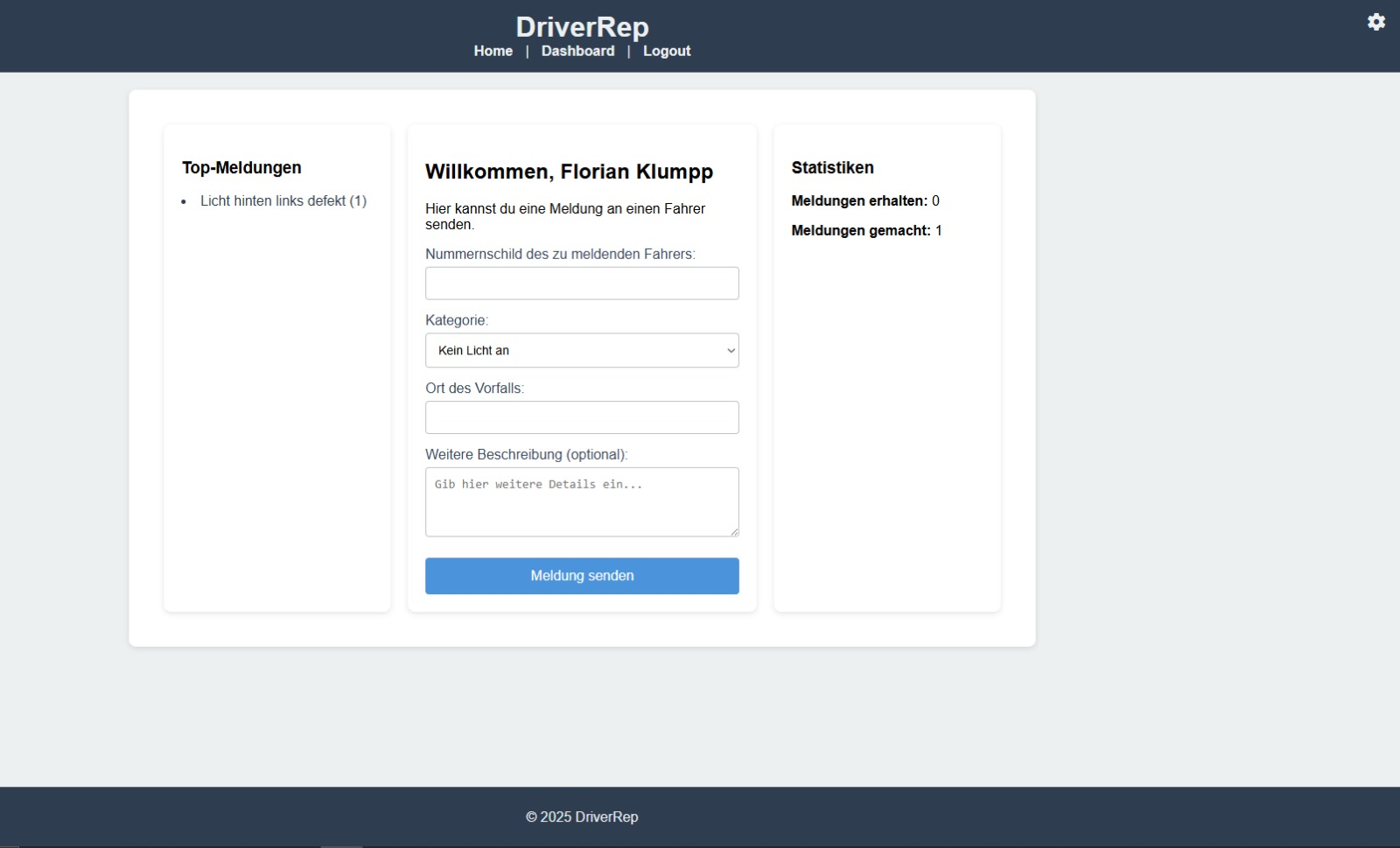Select the Licht hinten links defekt entry

pos(283,200)
